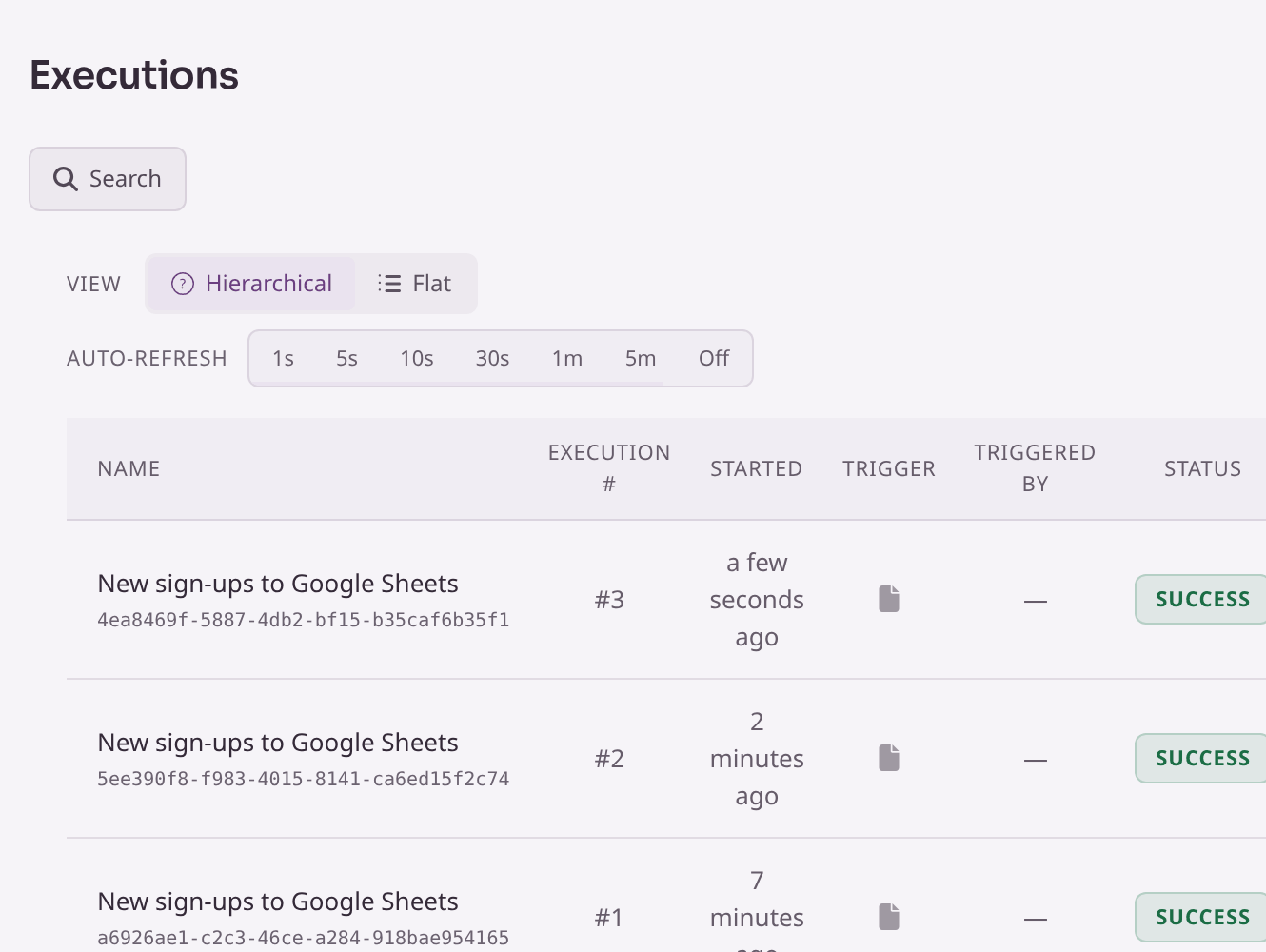The height and width of the screenshot is (952, 1266).
Task: Click the Search button
Action: tap(108, 179)
